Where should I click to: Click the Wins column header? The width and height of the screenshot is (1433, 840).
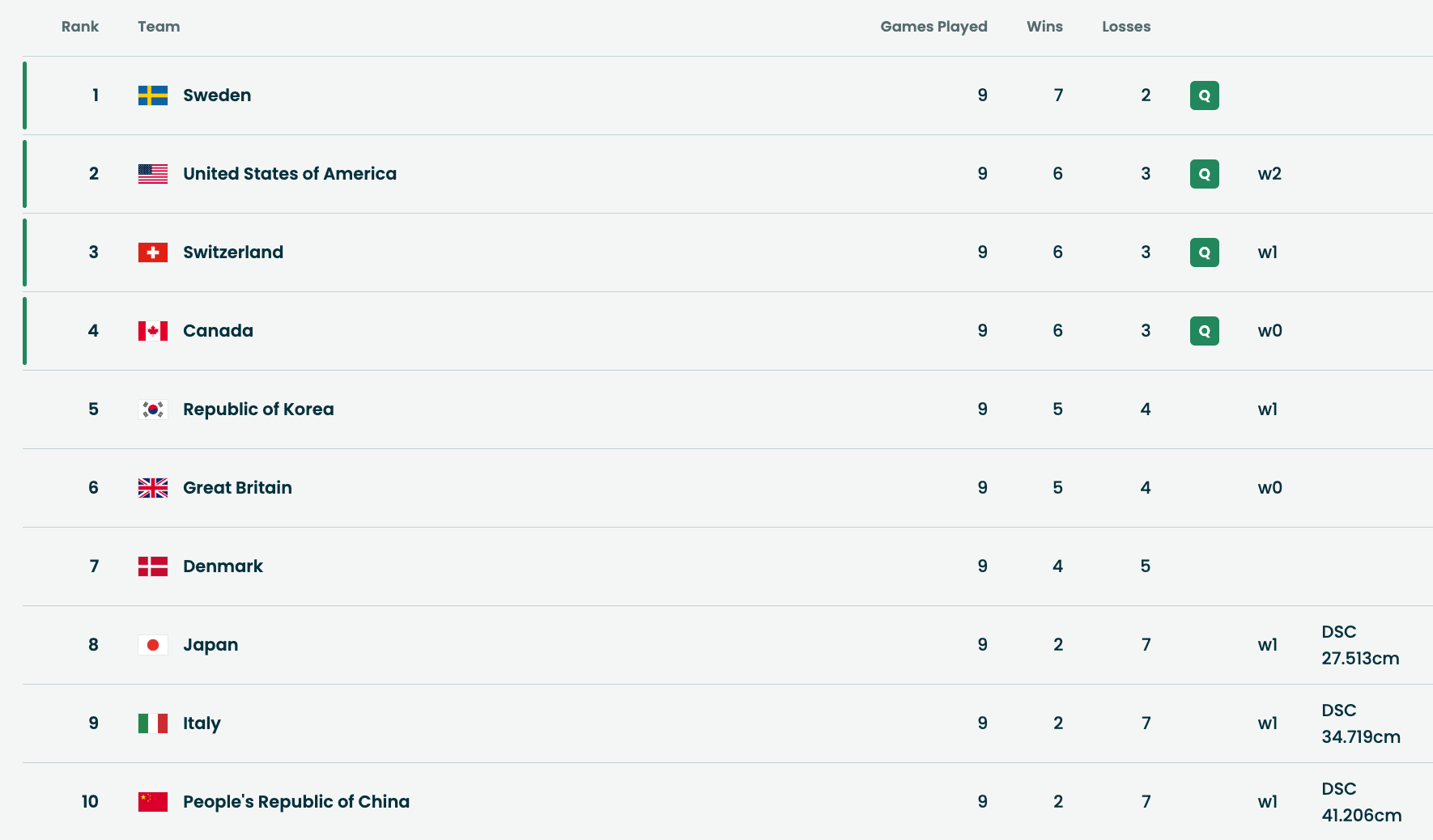pyautogui.click(x=1044, y=27)
